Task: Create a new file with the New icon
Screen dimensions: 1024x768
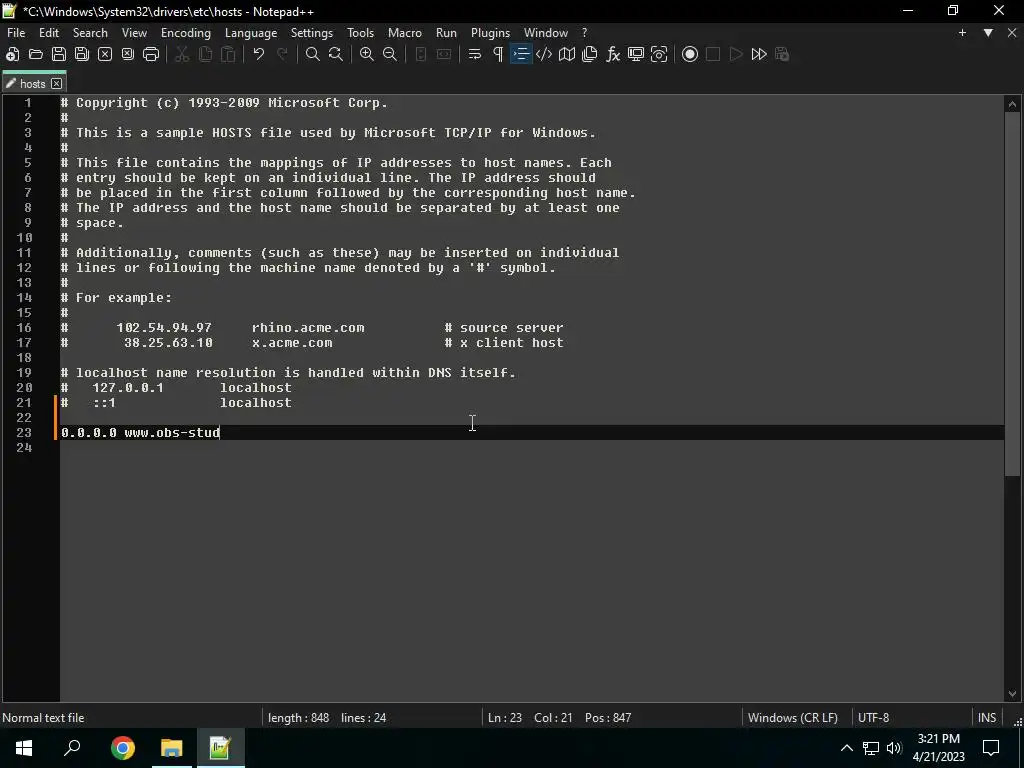Action: point(12,54)
